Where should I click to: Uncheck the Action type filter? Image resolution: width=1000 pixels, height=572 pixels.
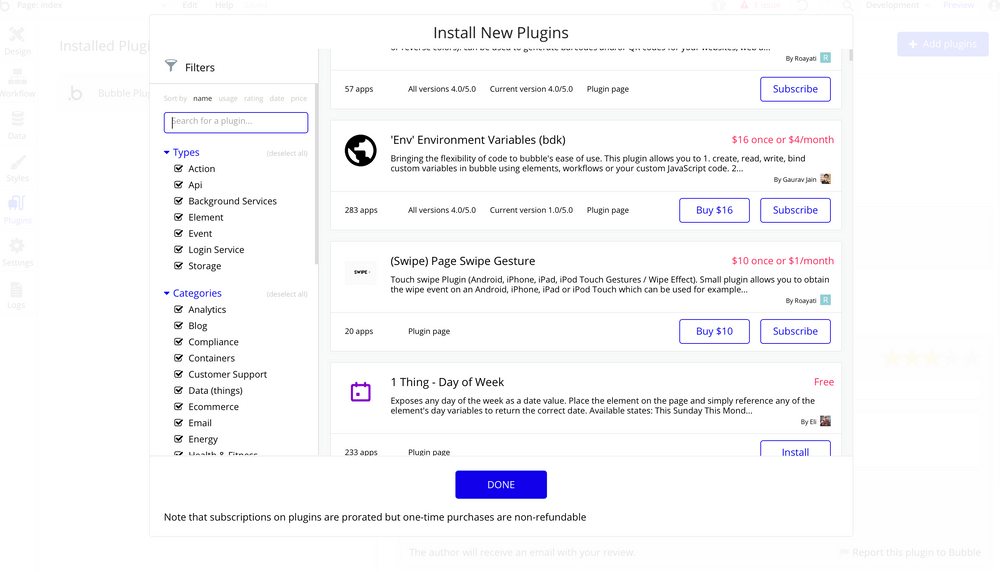tap(179, 168)
